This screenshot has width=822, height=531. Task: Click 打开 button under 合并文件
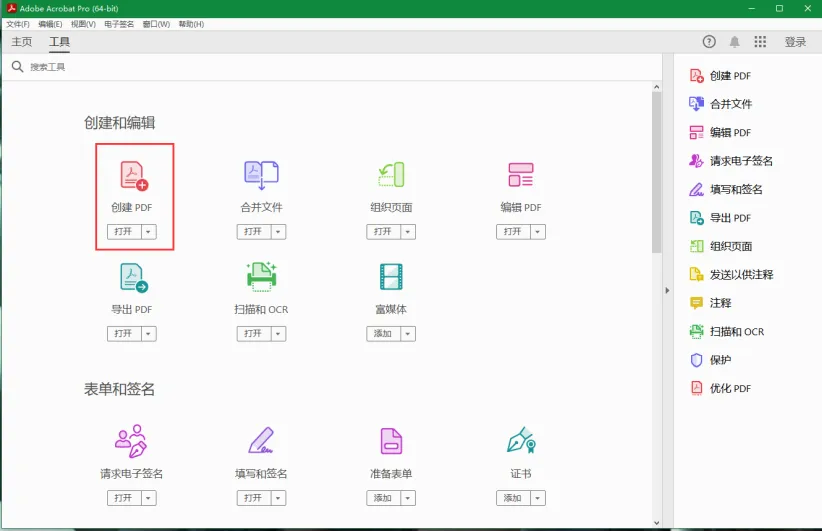[x=254, y=232]
